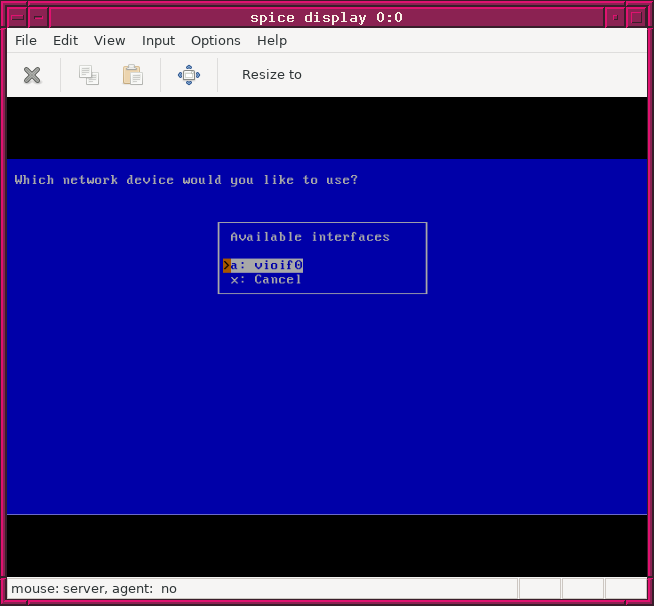Open the File menu
The width and height of the screenshot is (654, 606).
[x=26, y=40]
